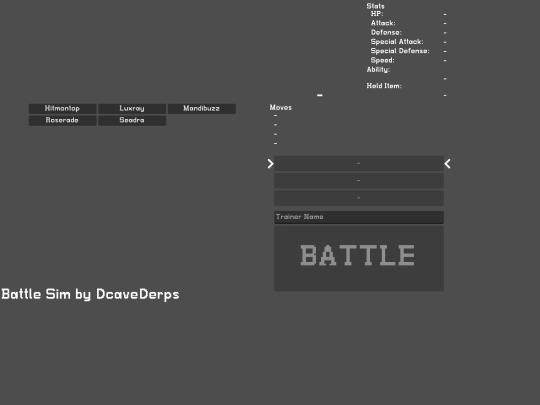Click the Special Defense: label

click(x=400, y=51)
